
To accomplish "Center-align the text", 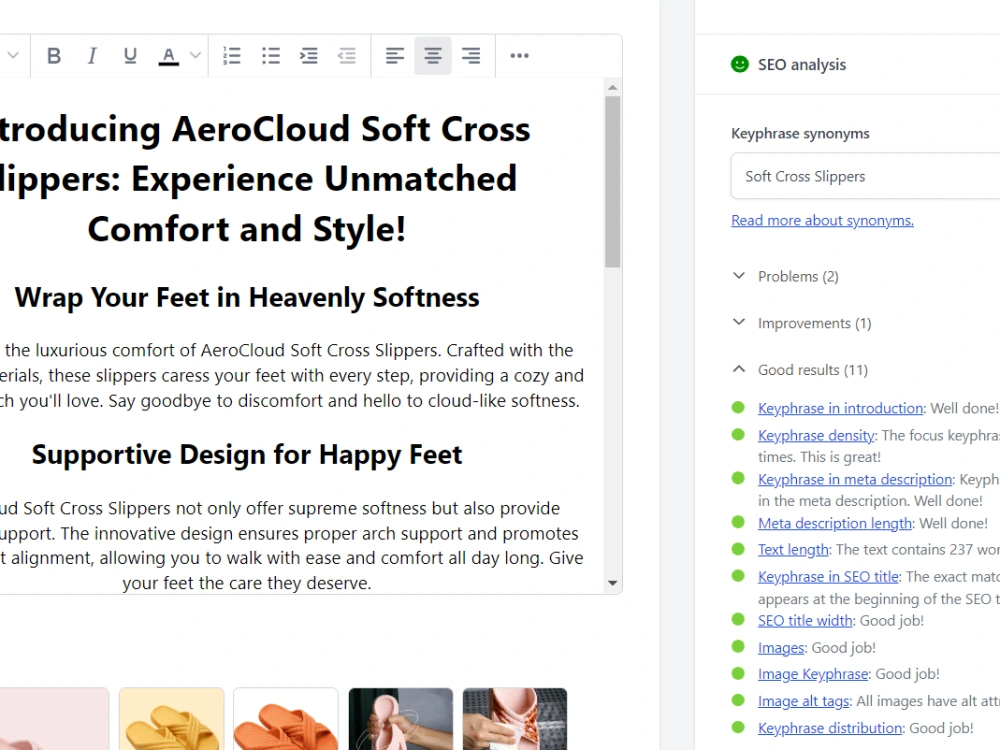I will coord(433,55).
